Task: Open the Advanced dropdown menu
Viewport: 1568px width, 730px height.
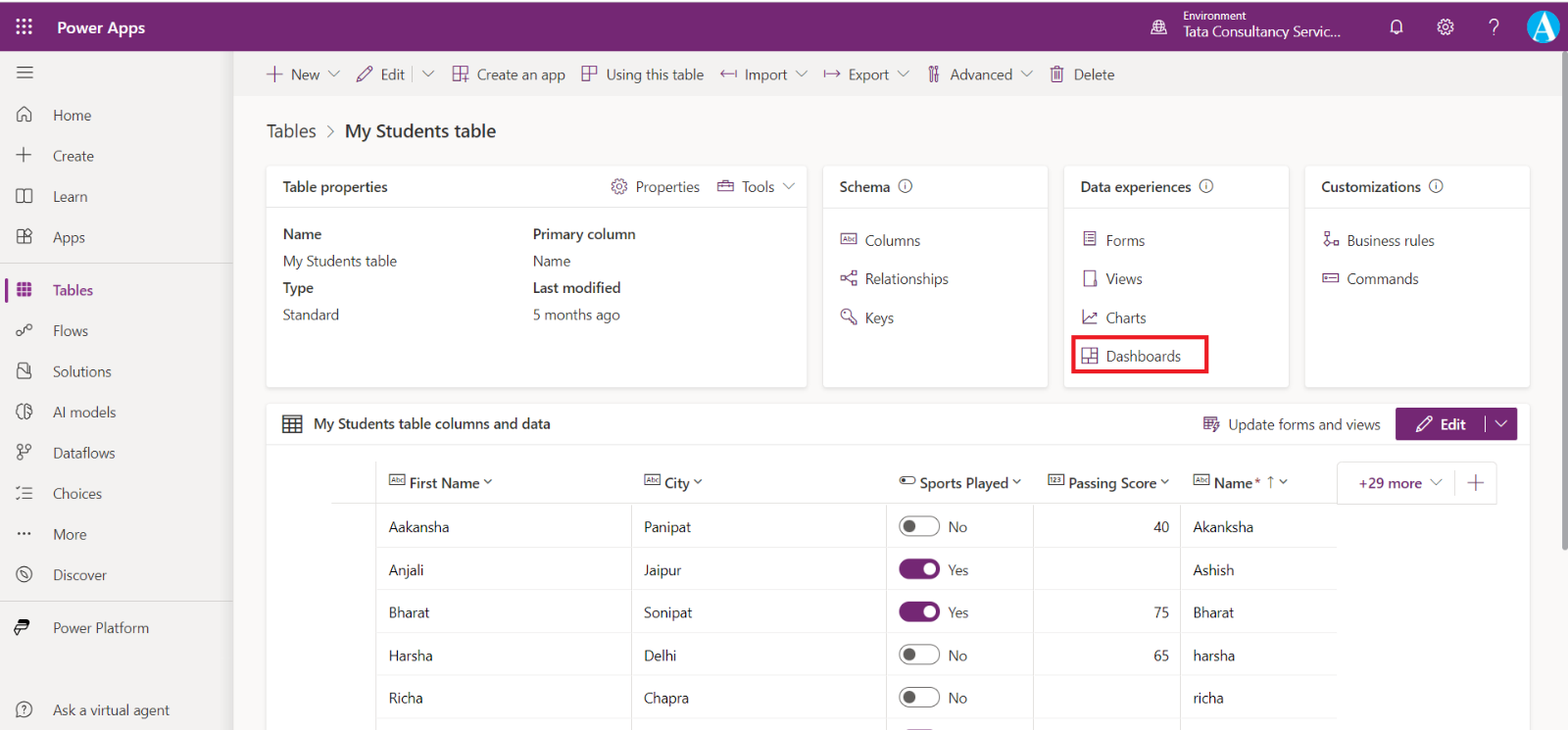Action: pos(980,74)
